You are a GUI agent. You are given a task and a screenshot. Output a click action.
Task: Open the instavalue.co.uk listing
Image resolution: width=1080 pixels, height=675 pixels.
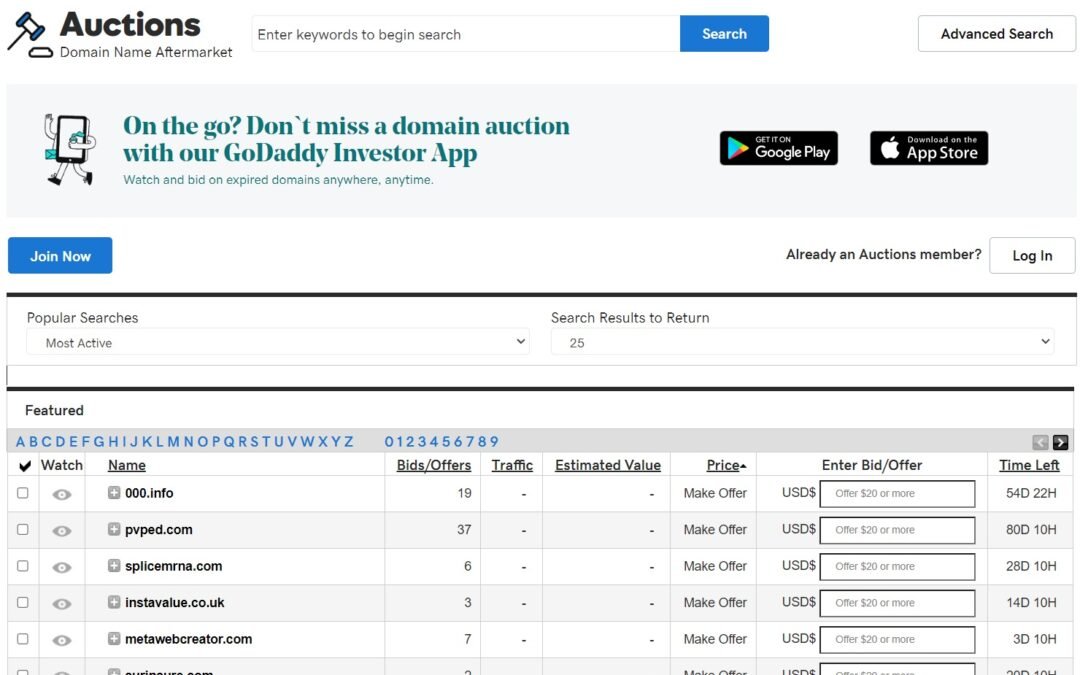pos(174,603)
